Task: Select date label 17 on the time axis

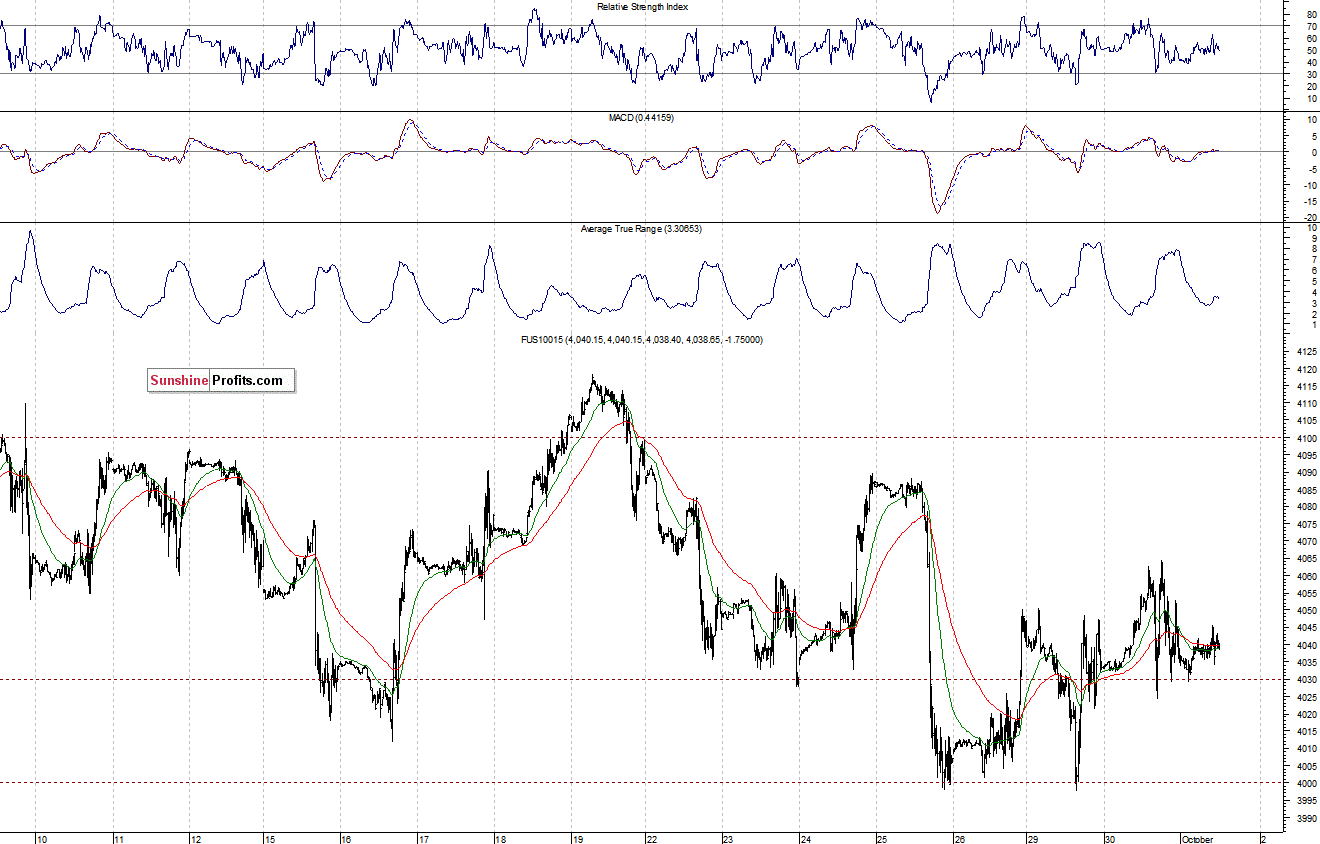Action: point(423,839)
